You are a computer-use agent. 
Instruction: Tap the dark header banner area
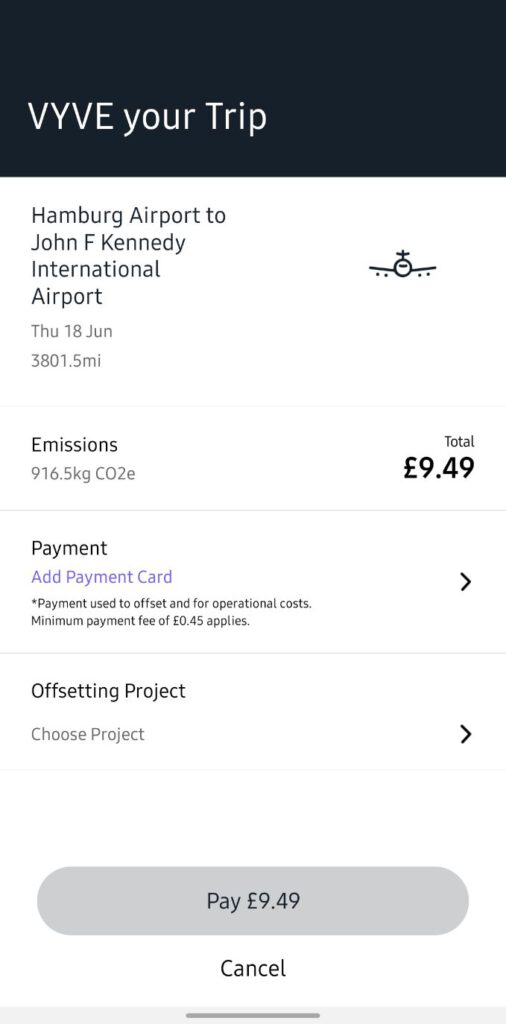(x=253, y=88)
